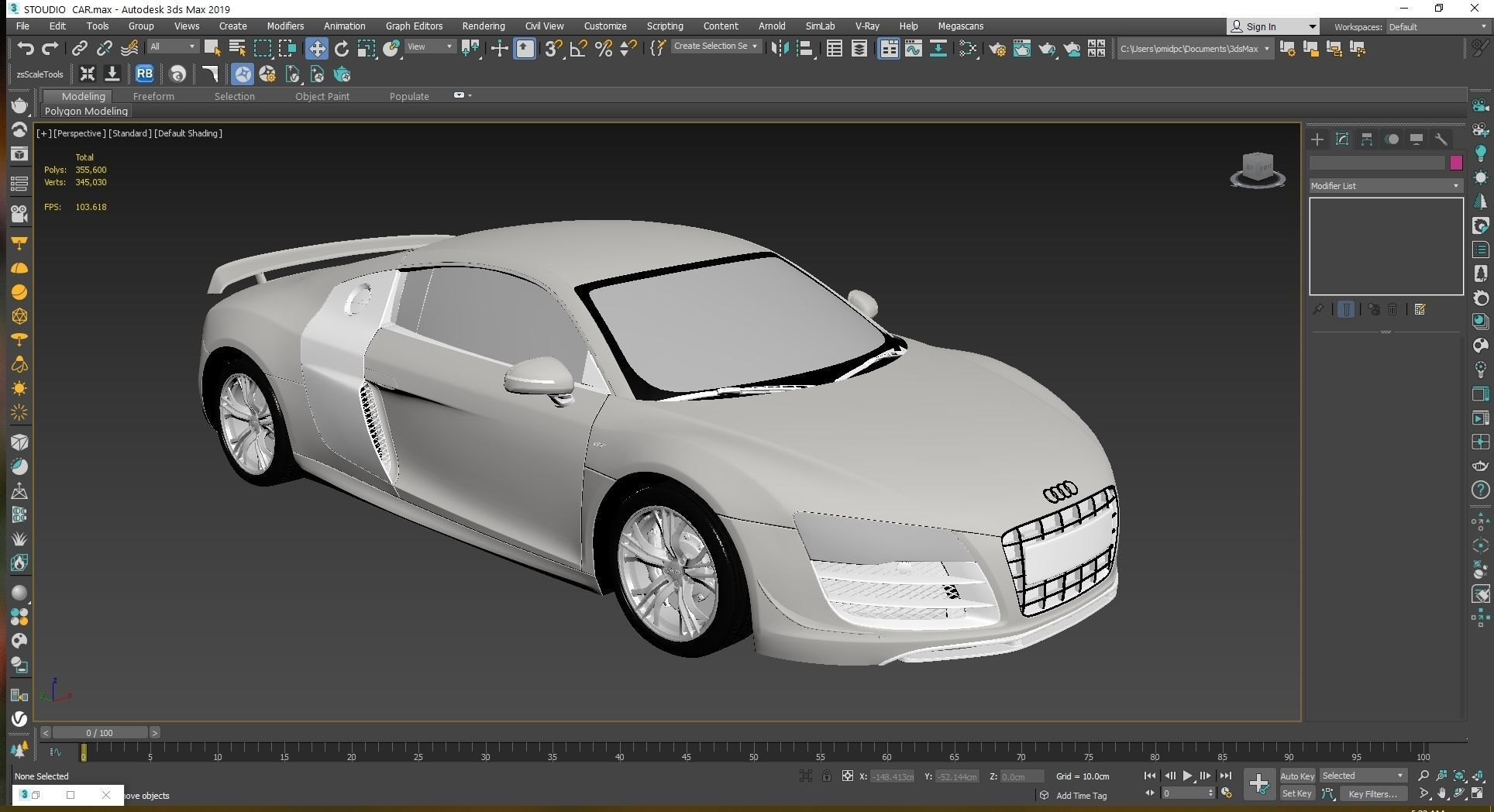Toggle Angle Snap on the toolbar
This screenshot has width=1494, height=812.
pos(578,49)
